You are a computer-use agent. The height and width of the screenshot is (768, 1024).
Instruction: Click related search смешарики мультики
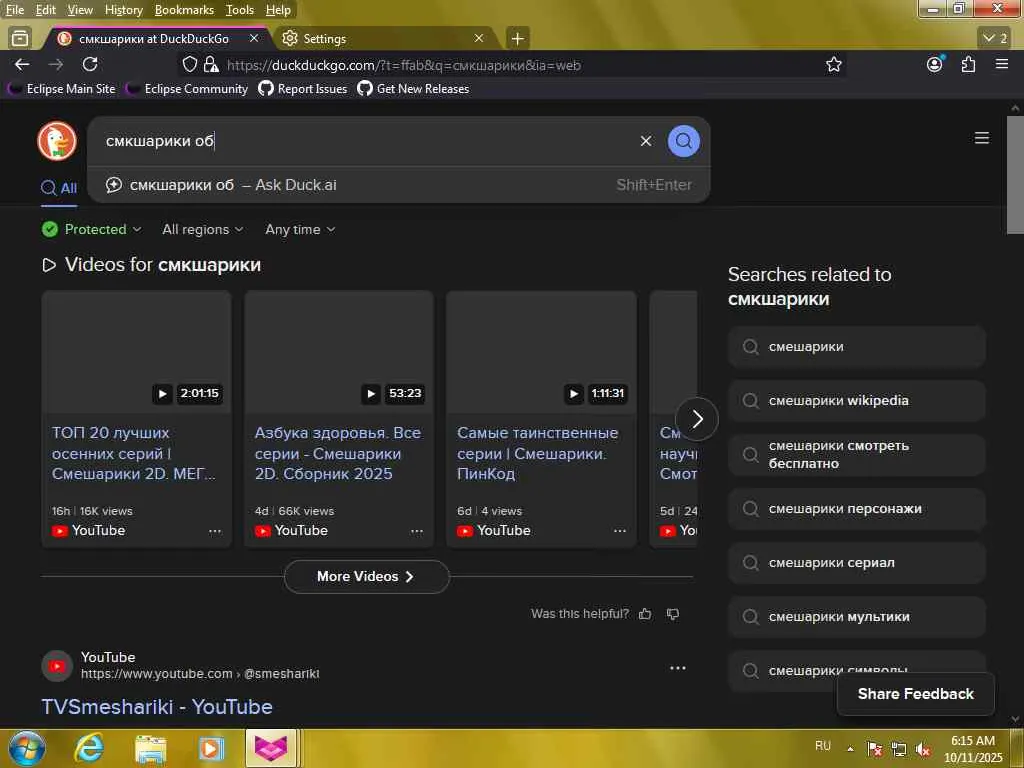coord(856,616)
